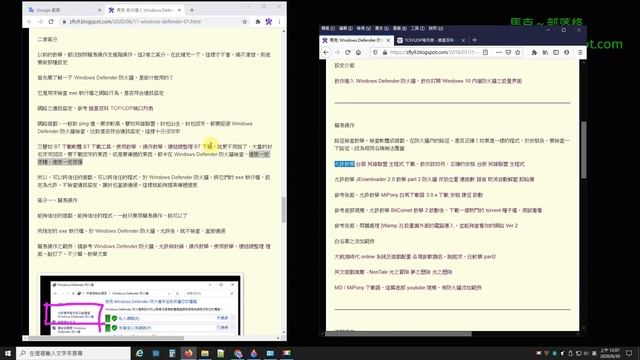Click the taskbar clock and date
This screenshot has height=360, width=640.
(610, 353)
